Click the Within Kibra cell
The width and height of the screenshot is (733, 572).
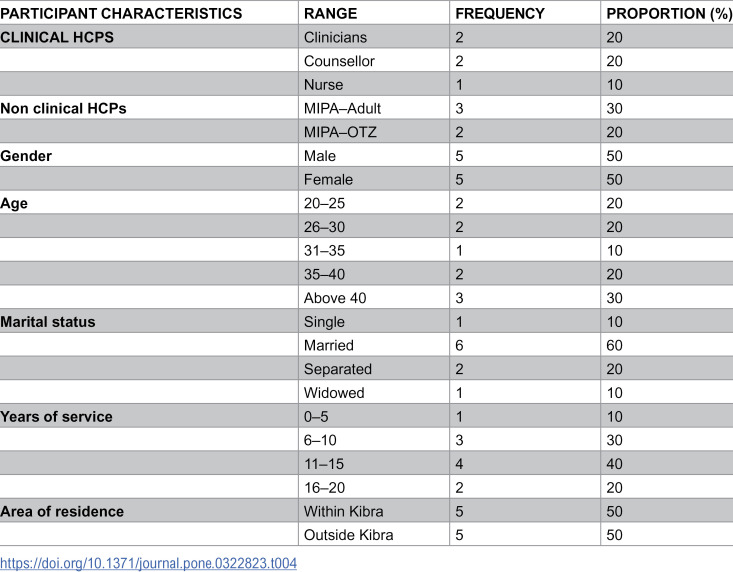coord(344,511)
